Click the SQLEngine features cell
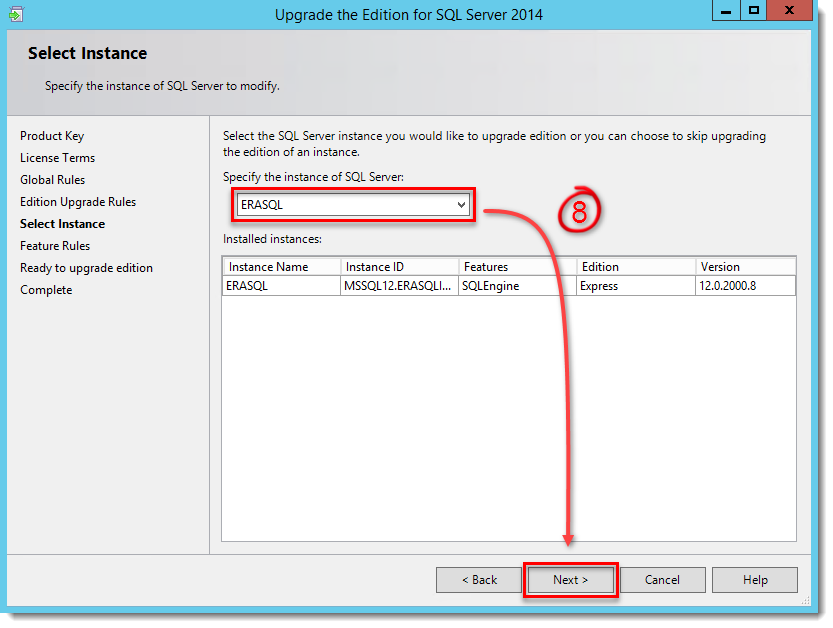Screen dimensions: 833x628 pos(517,286)
